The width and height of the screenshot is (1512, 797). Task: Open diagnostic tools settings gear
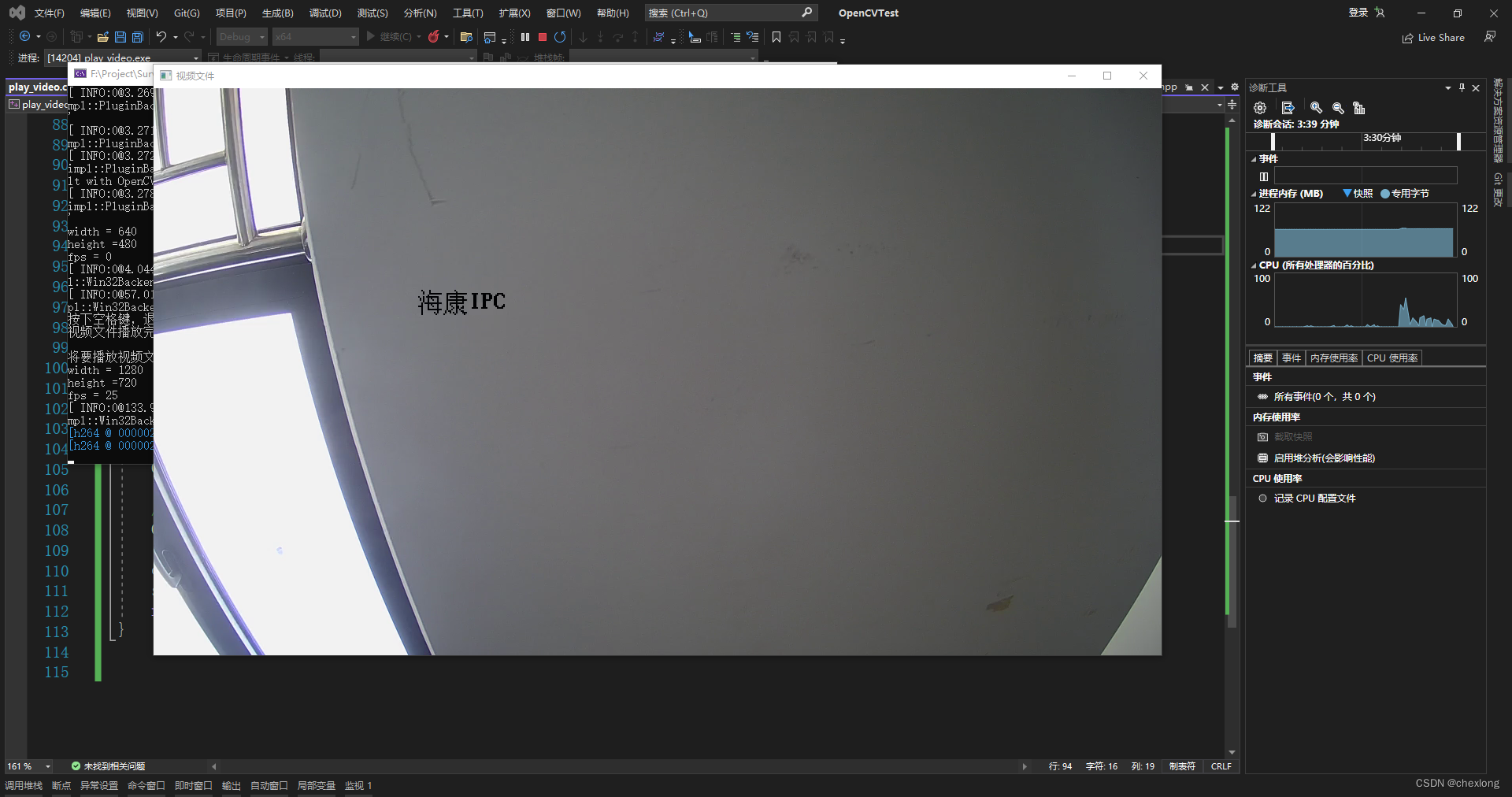click(1260, 108)
